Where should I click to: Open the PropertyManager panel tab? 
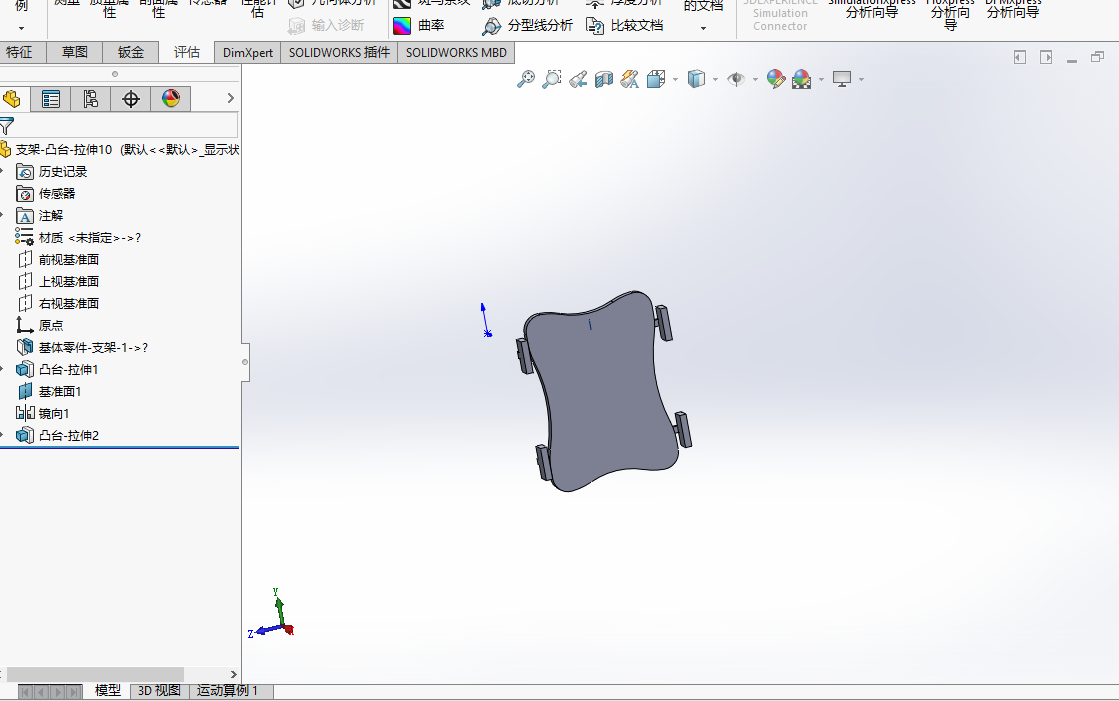click(x=50, y=98)
